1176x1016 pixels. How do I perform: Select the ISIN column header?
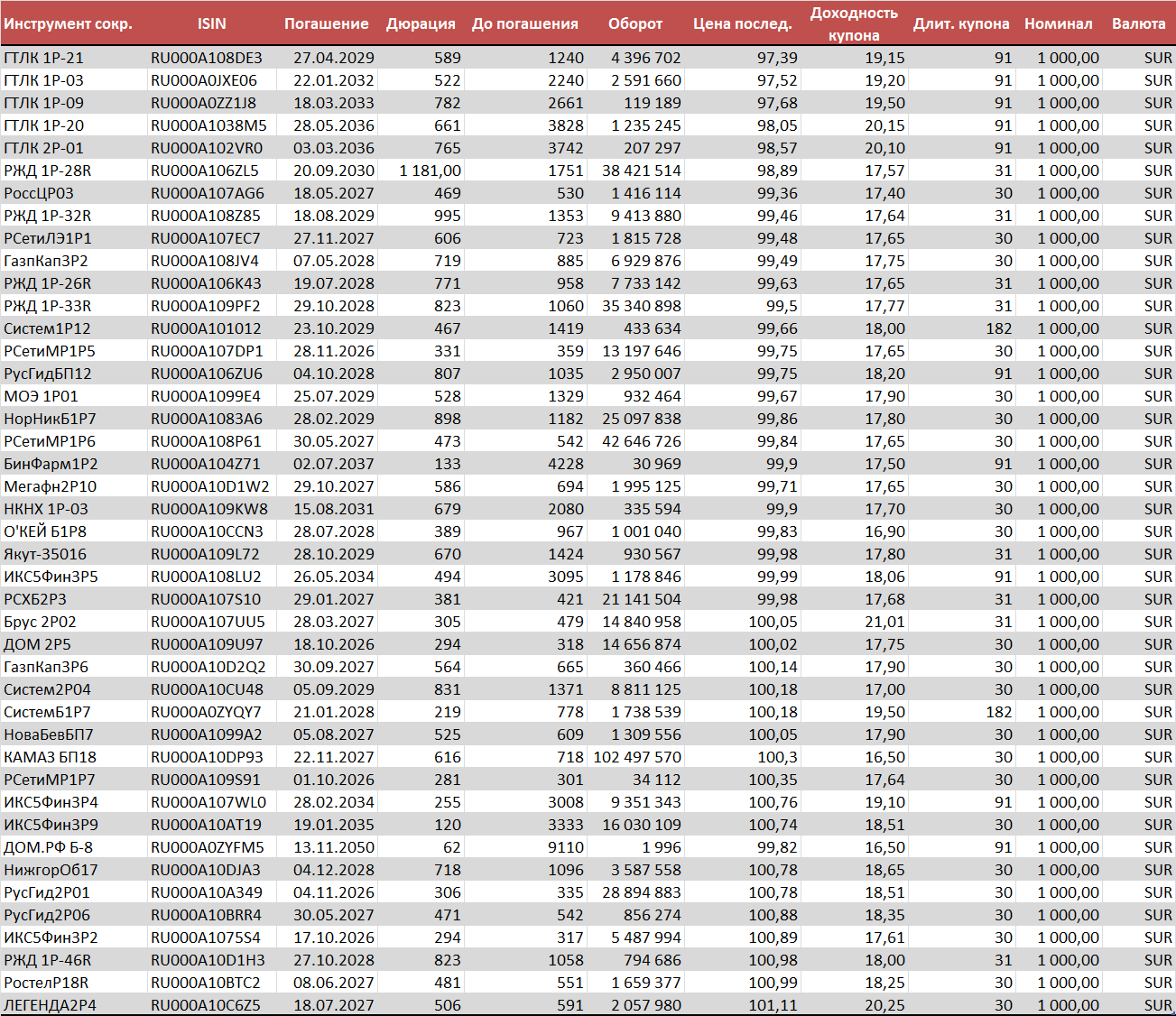point(212,23)
